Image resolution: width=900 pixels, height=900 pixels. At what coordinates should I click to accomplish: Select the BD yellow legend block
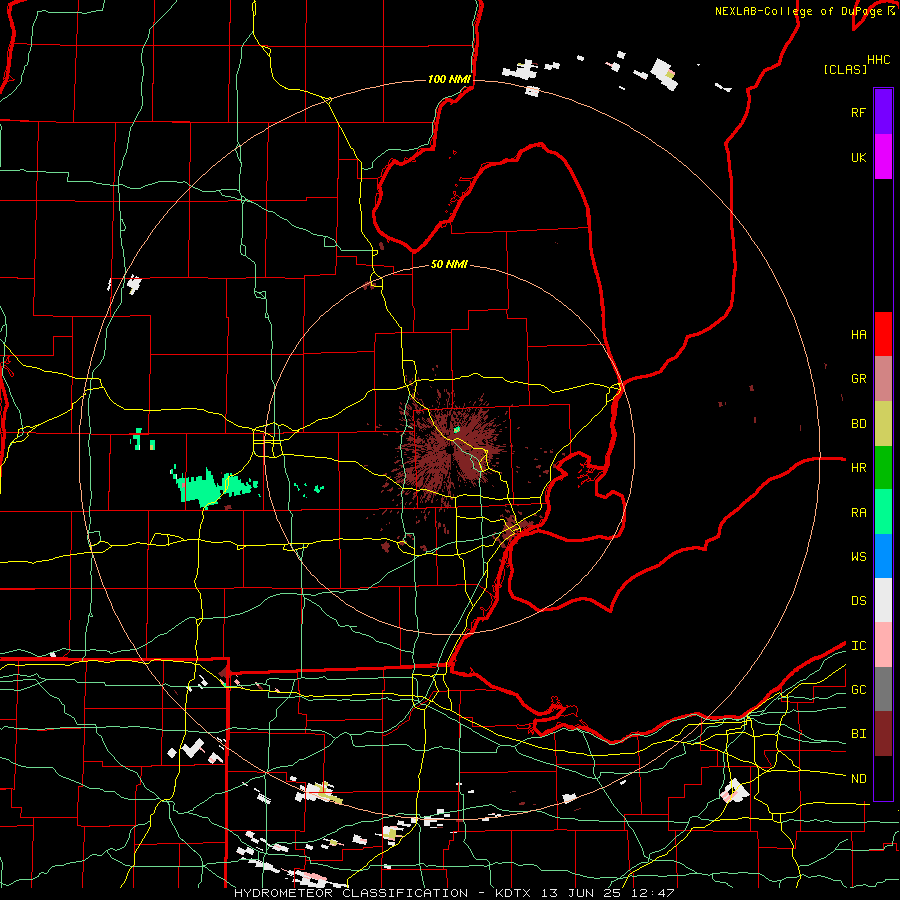tap(883, 424)
